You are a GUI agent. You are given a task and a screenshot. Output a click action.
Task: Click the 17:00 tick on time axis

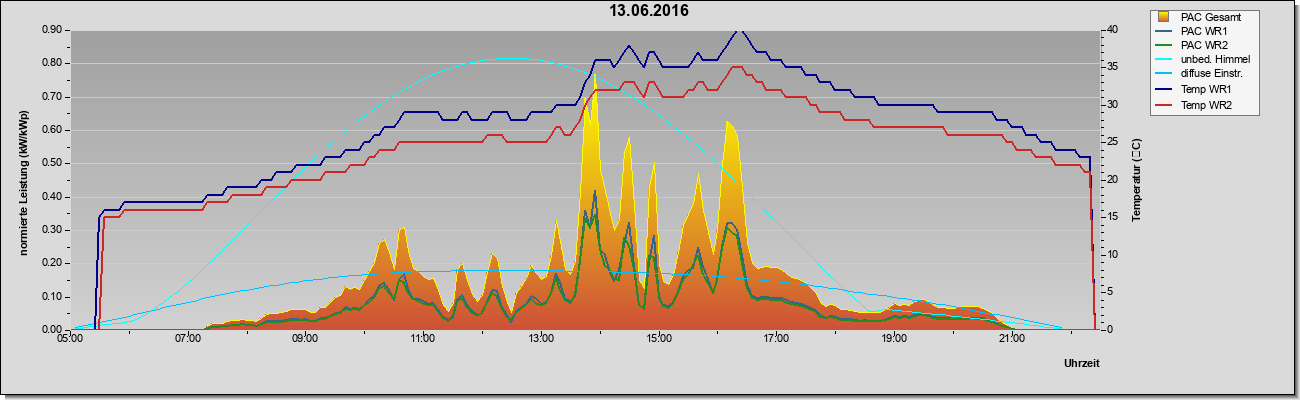(x=776, y=339)
